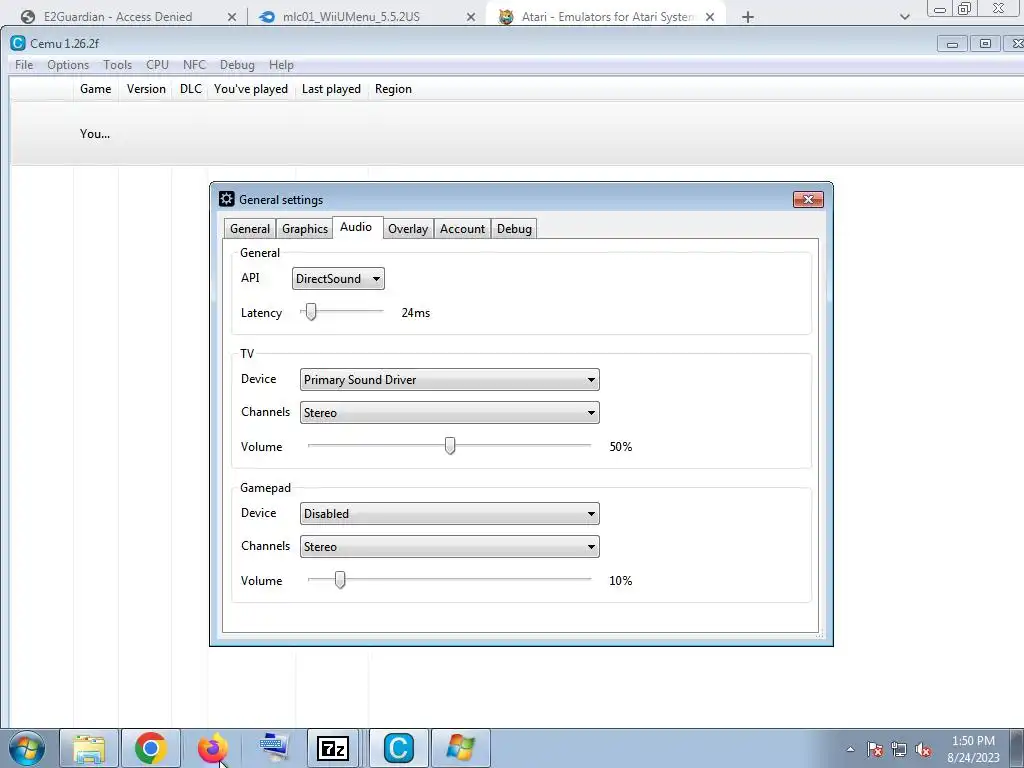This screenshot has width=1024, height=768.
Task: Open the NFC menu
Action: point(195,65)
